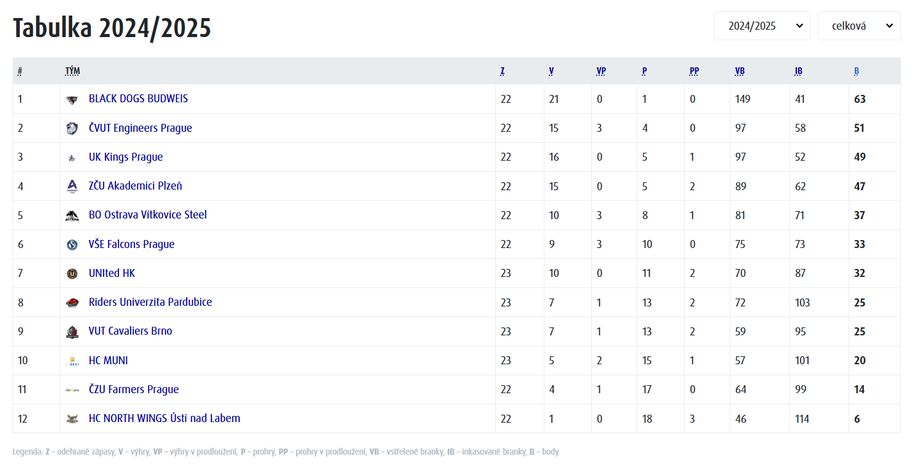Click the BO Ostrava Vítkovice Steel logo
The image size is (913, 469).
(x=72, y=216)
